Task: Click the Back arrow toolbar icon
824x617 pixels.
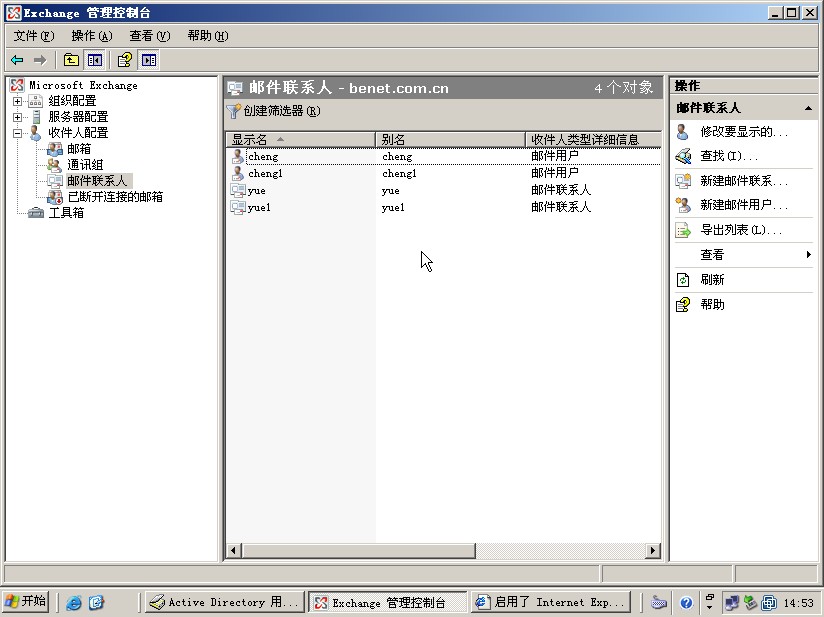Action: coord(17,60)
